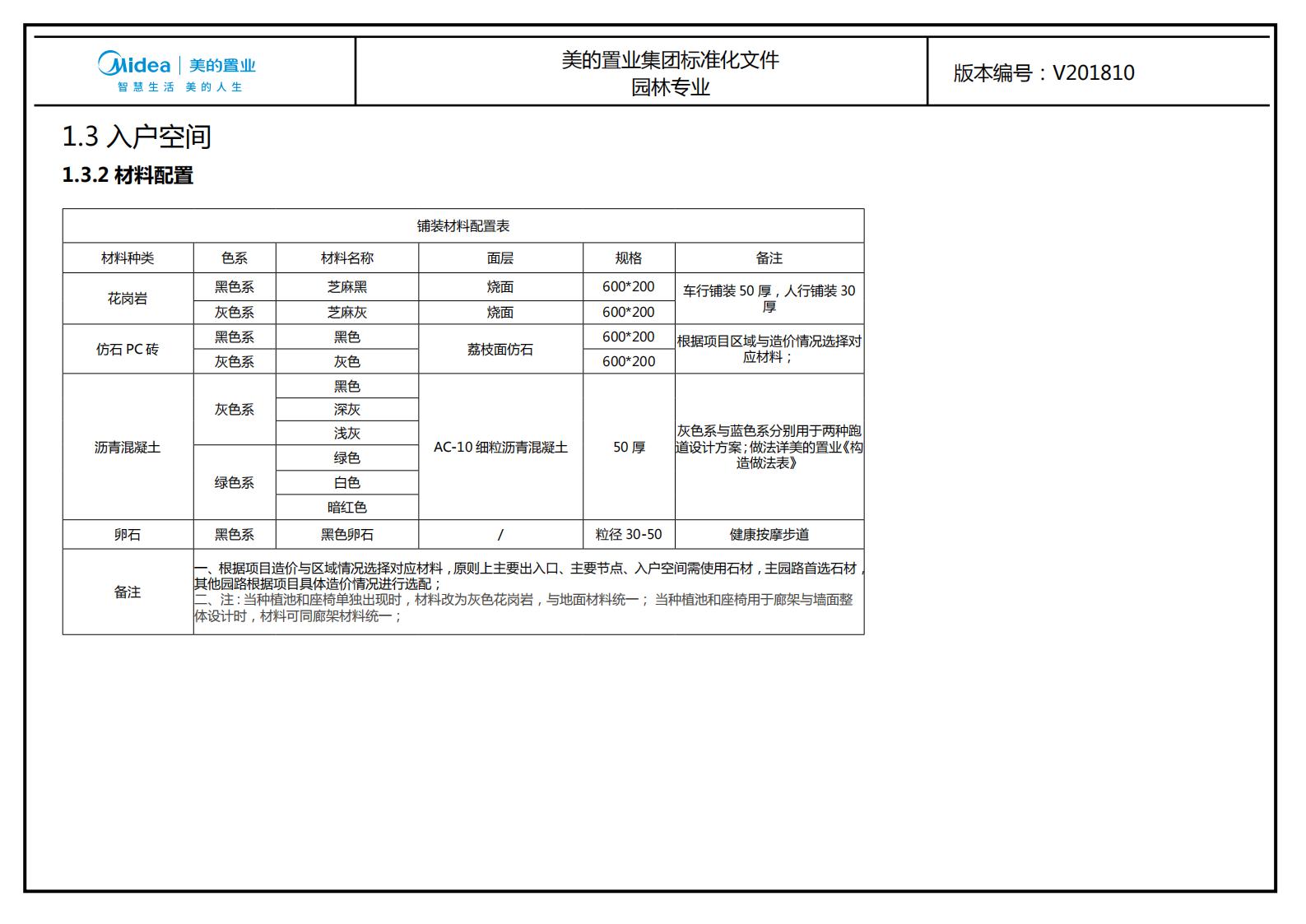
Task: Click the table title 铺装材料配置表
Action: pos(463,225)
